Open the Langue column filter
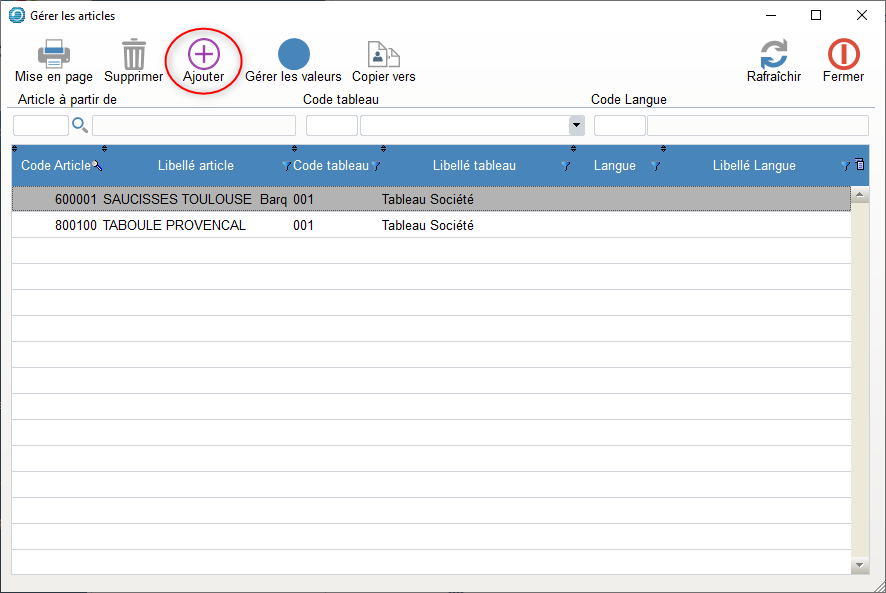 [656, 166]
